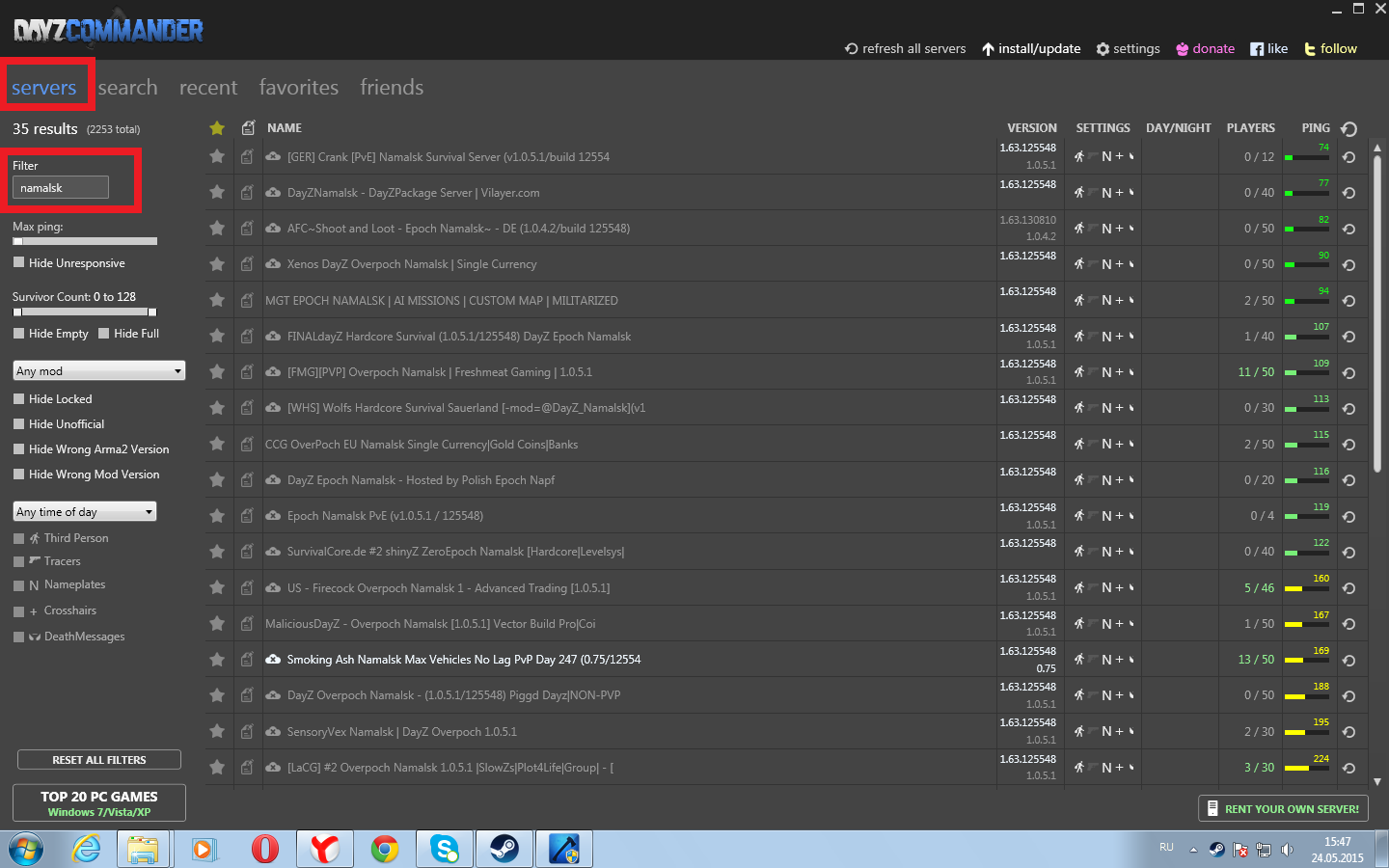1389x868 pixels.
Task: Switch to the servers tab
Action: pyautogui.click(x=43, y=87)
